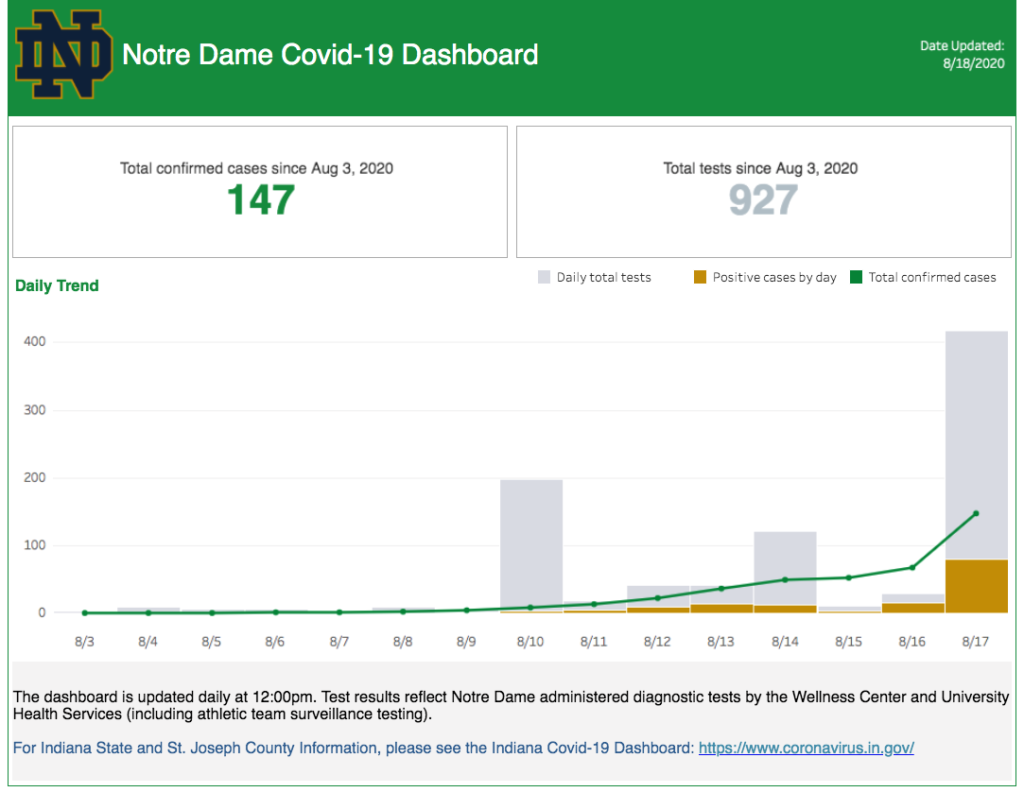Click the 8/10 axis date label
The image size is (1024, 792).
point(530,642)
